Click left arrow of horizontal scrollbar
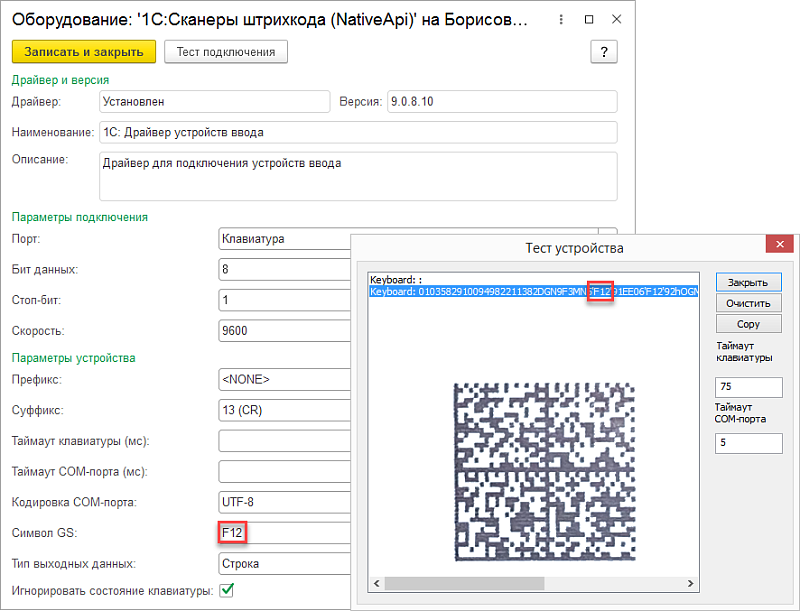Viewport: 800px width, 611px height. (x=376, y=583)
